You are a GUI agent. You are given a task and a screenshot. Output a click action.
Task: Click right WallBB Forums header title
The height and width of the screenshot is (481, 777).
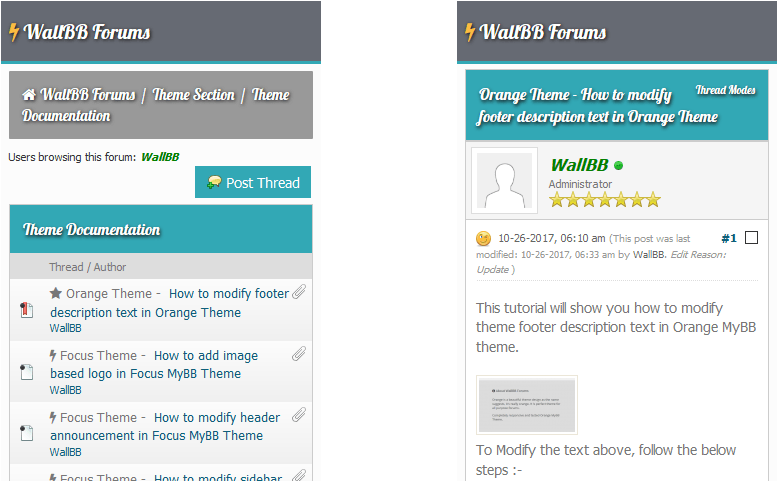click(x=543, y=32)
